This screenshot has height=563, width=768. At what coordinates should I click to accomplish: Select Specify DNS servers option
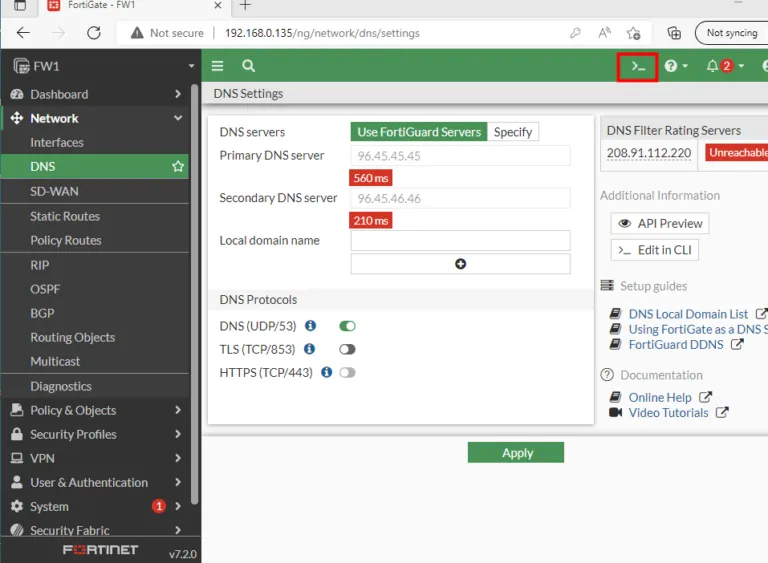(x=513, y=132)
